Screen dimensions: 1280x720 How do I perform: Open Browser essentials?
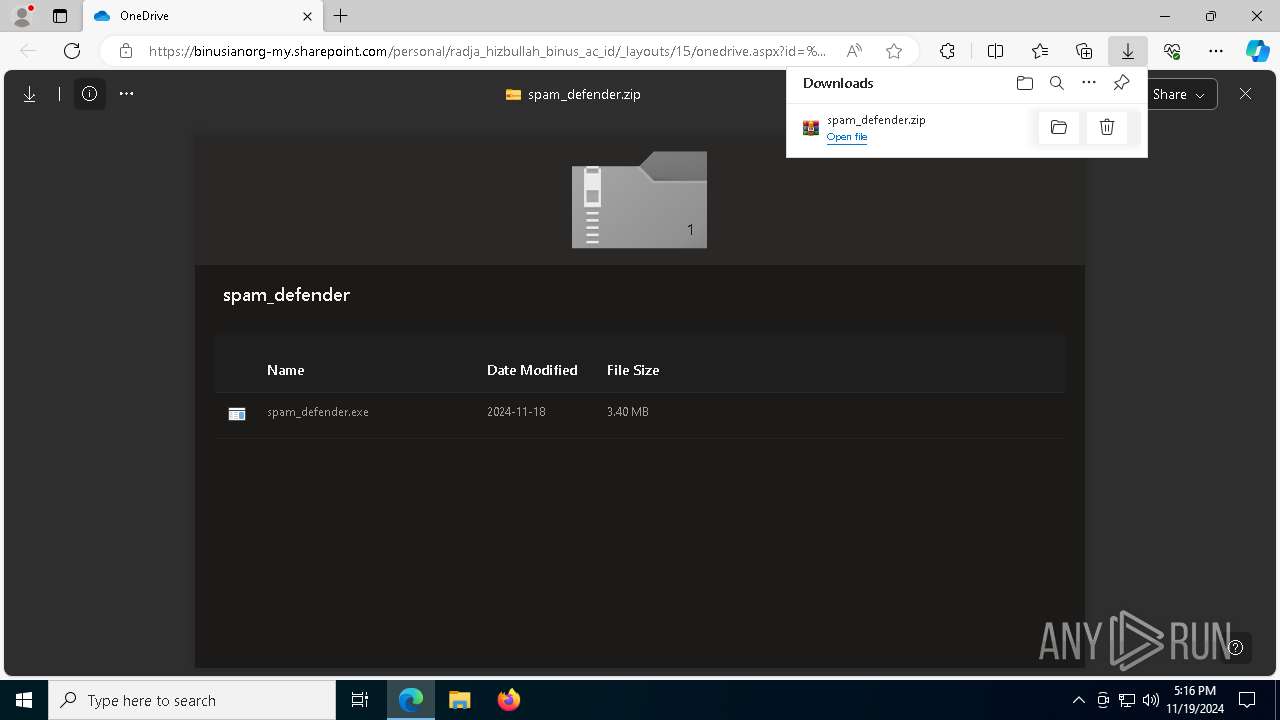tap(1172, 51)
